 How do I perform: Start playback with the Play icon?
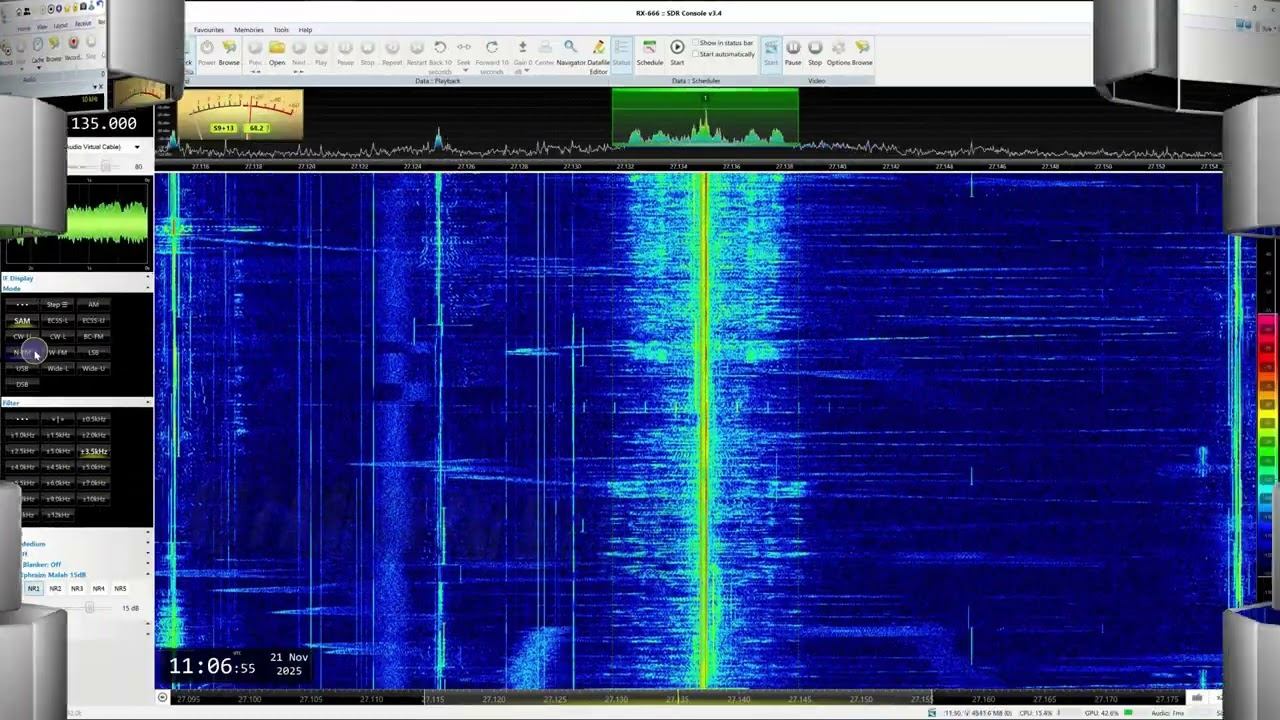coord(321,52)
